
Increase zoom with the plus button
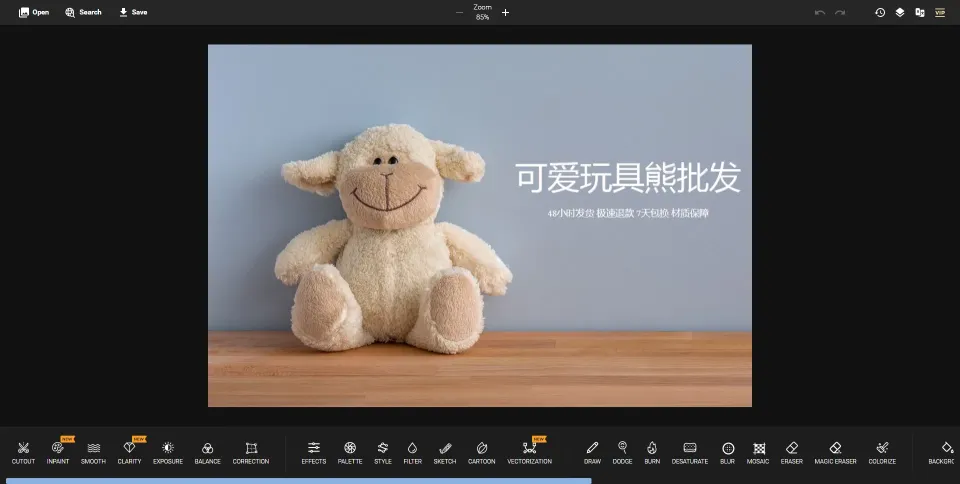pos(505,13)
